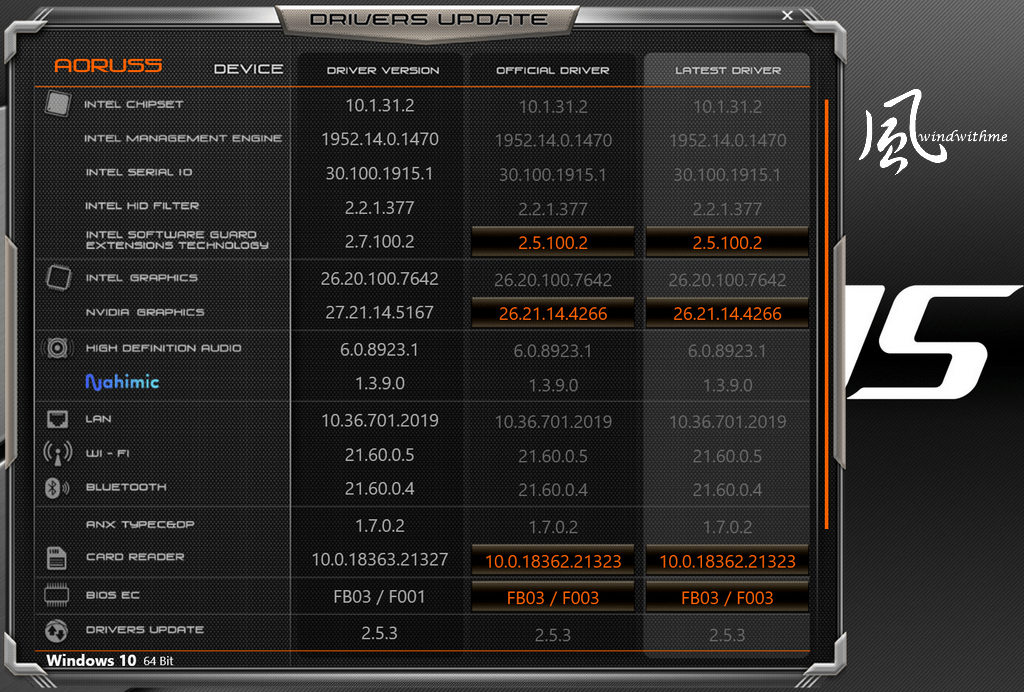
Task: Click installed NVIDIA driver version 27.21.14.5167
Action: coord(379,312)
